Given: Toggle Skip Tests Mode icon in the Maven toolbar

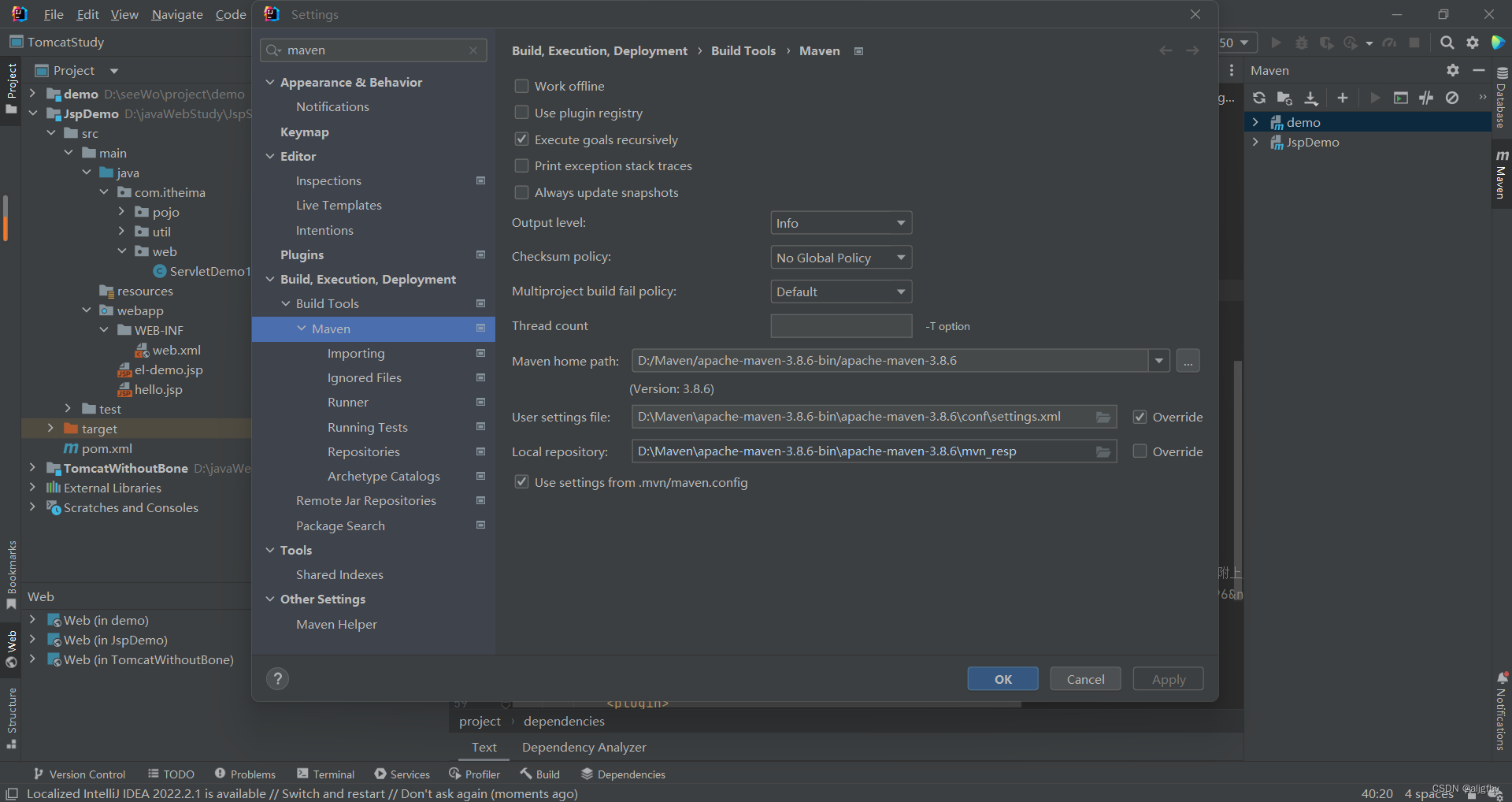Looking at the screenshot, I should point(1452,98).
